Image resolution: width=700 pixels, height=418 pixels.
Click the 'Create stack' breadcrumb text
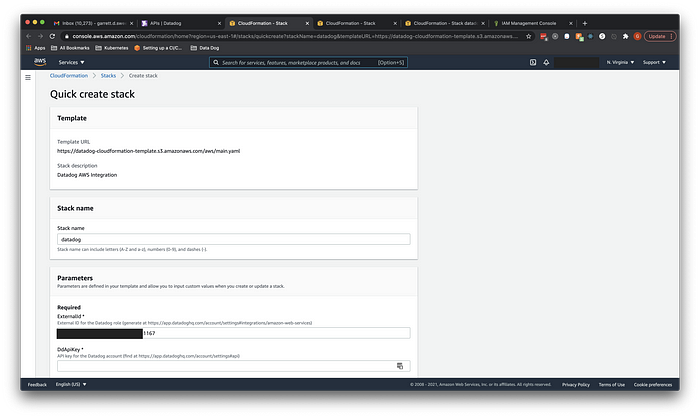(x=143, y=76)
